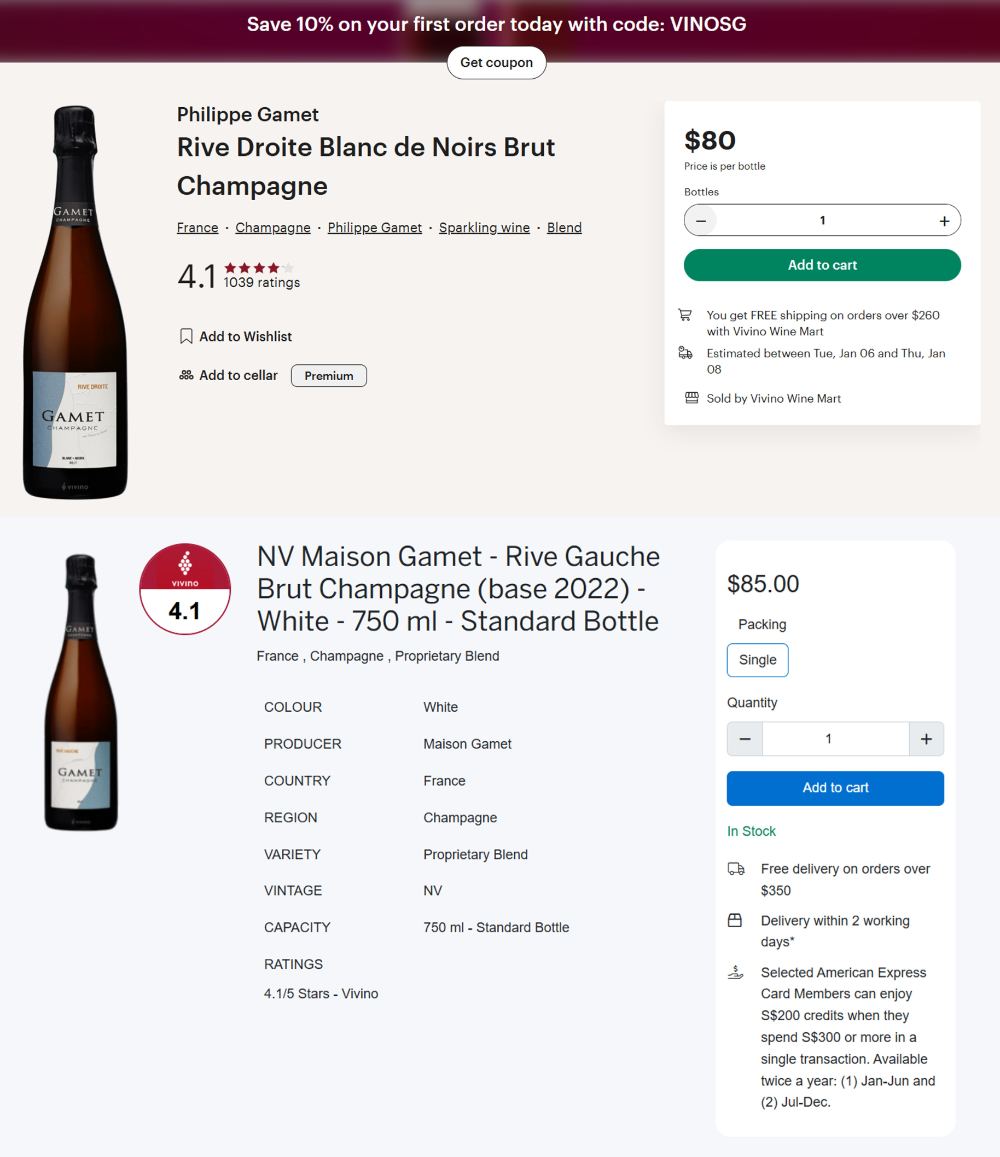Click the Rive Droite bottle image
1000x1157 pixels.
(76, 301)
